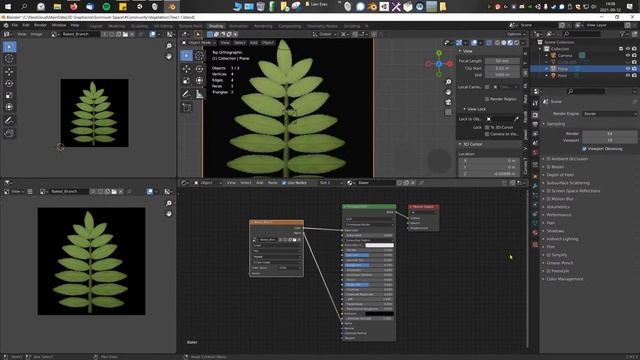
Task: Enable Lock To 3D Cursor checkbox
Action: coord(487,127)
